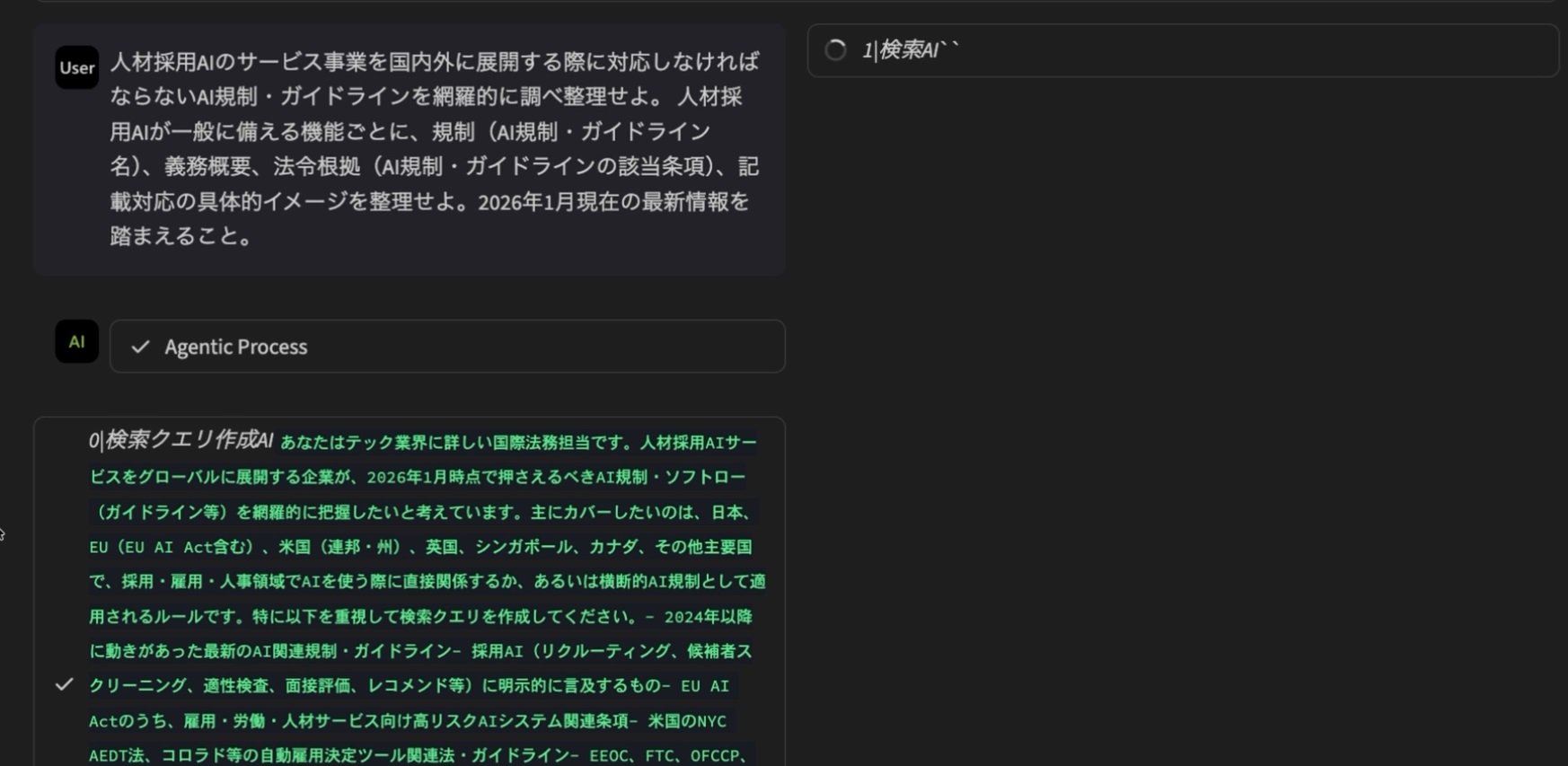The width and height of the screenshot is (1568, 766).
Task: Click the completed checkmark left of the green prompt text
Action: 64,684
